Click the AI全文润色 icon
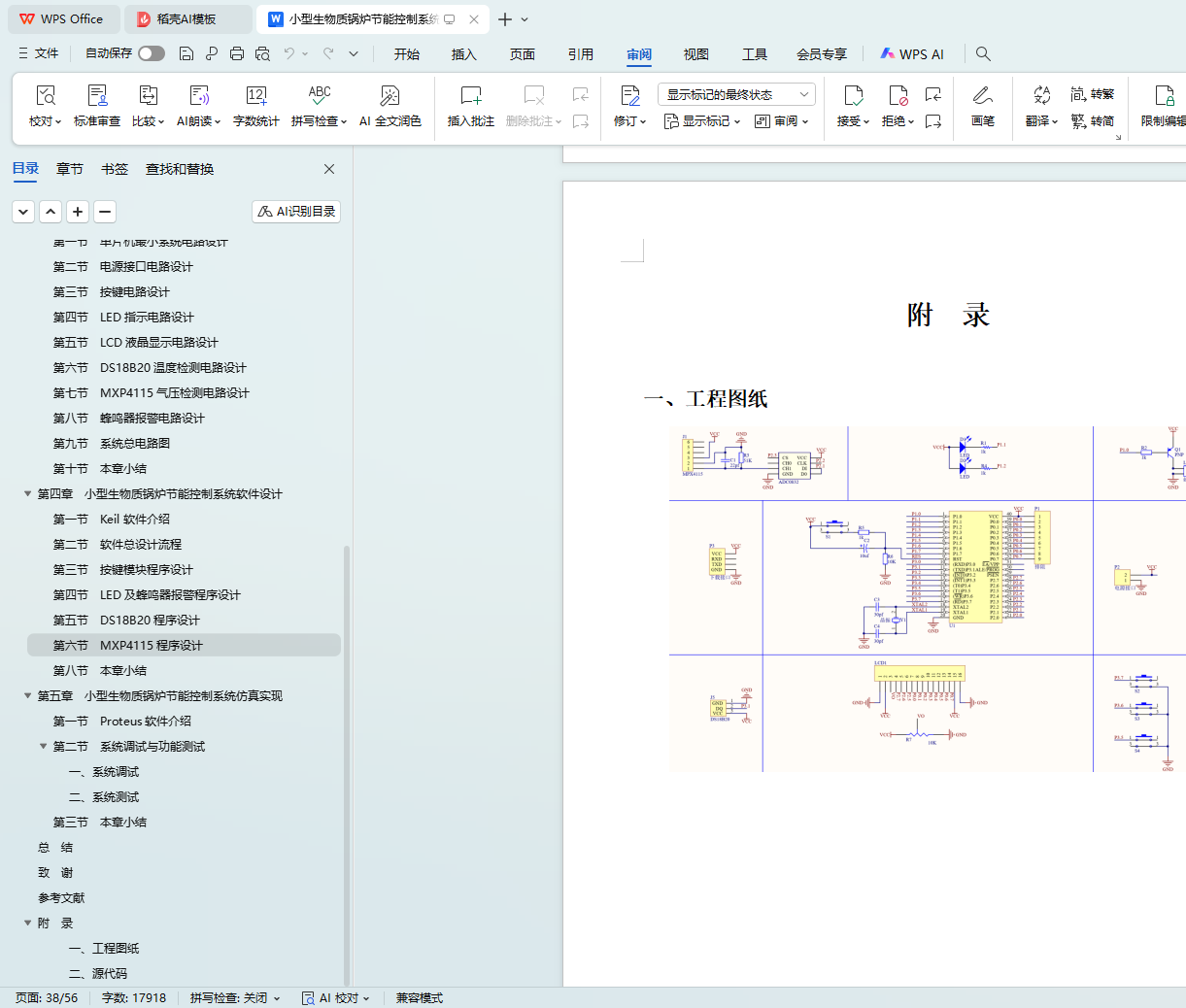This screenshot has height=1008, width=1186. click(x=390, y=96)
